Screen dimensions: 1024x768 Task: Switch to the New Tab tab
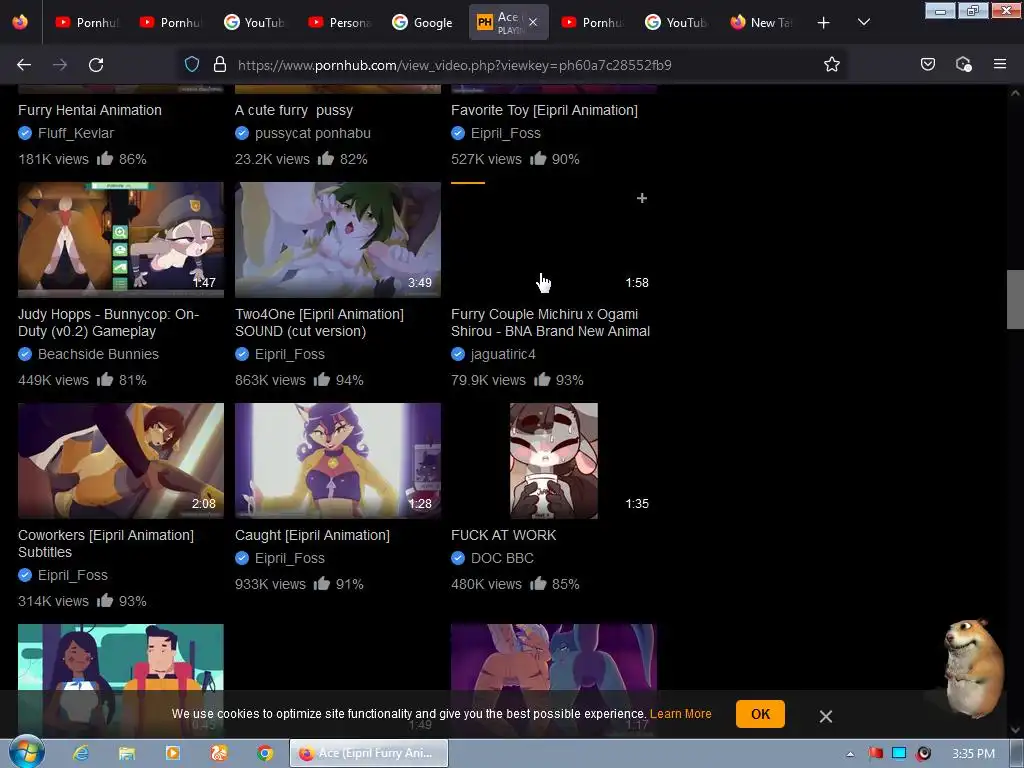tap(761, 22)
